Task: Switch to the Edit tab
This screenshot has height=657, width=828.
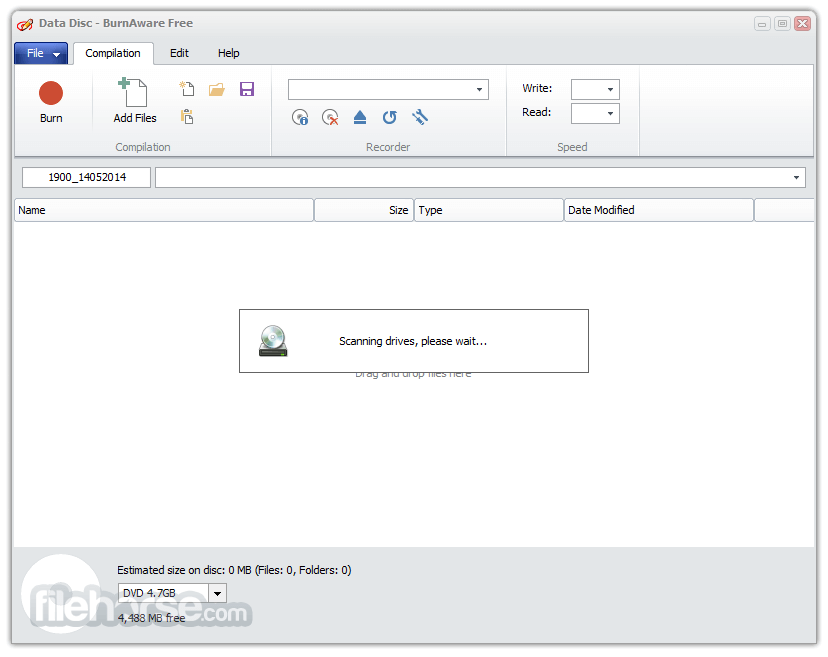Action: [x=179, y=53]
